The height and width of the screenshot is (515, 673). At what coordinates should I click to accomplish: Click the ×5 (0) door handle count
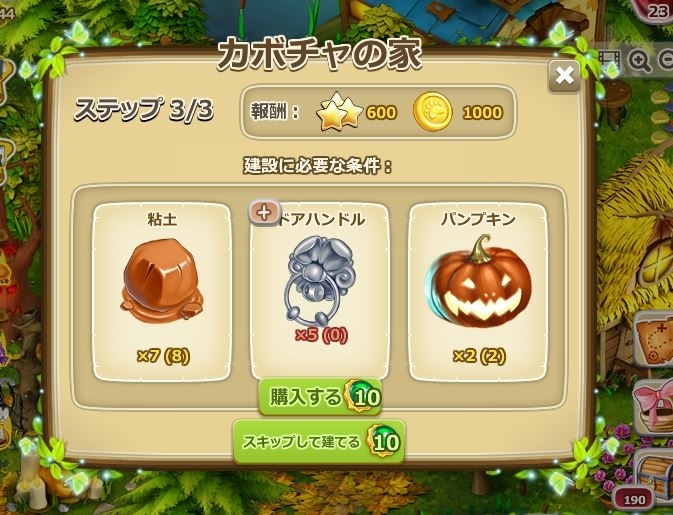tap(321, 336)
